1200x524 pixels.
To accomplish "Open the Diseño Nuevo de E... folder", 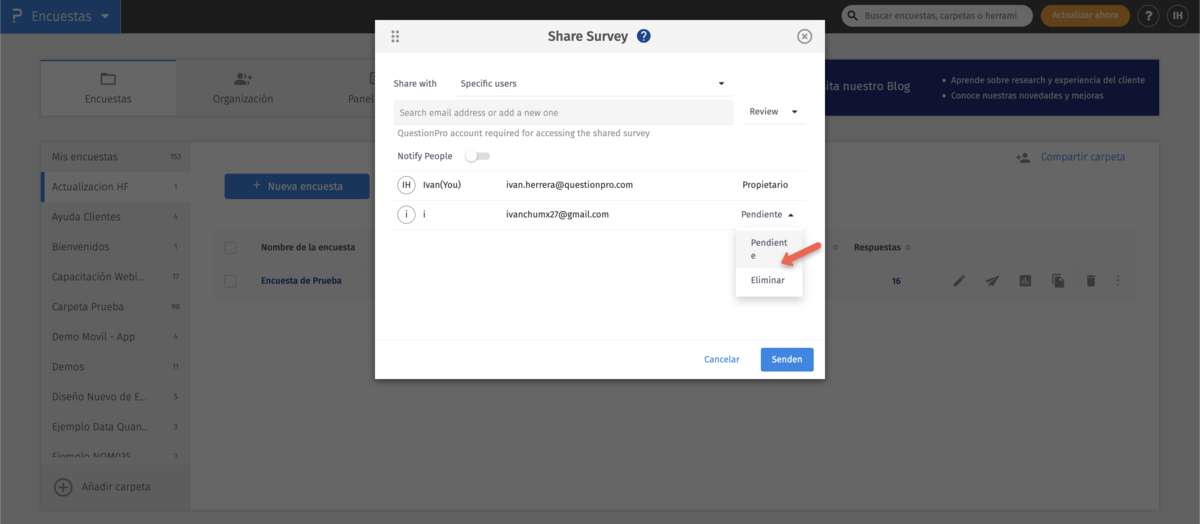I will 115,397.
